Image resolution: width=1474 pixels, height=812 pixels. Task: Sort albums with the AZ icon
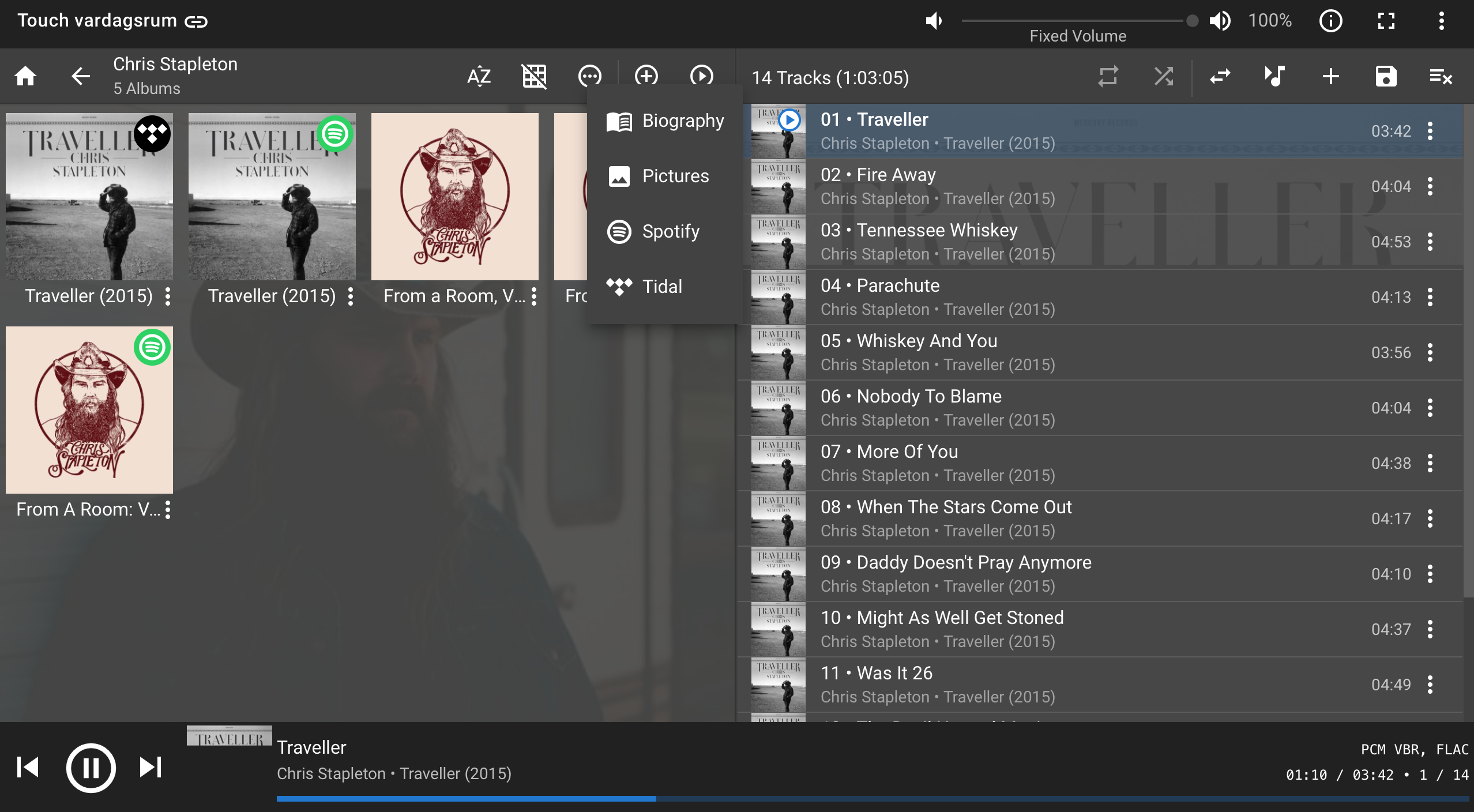coord(479,76)
